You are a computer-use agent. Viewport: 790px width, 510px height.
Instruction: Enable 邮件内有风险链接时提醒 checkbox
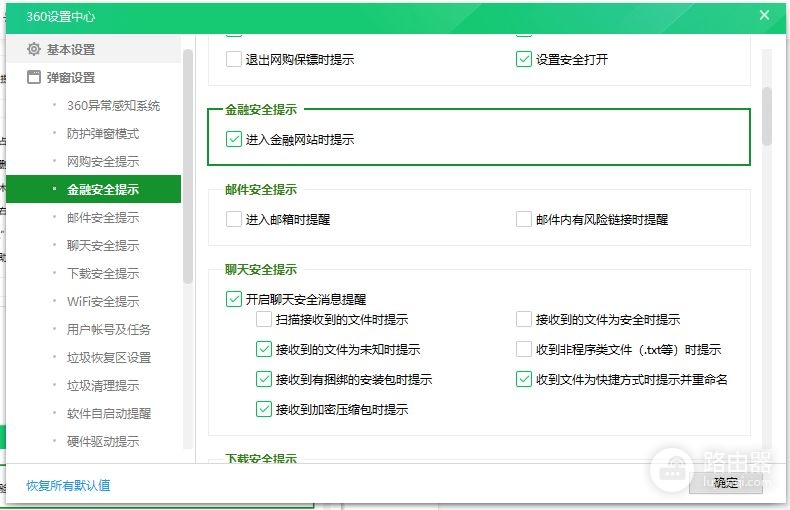pos(524,219)
